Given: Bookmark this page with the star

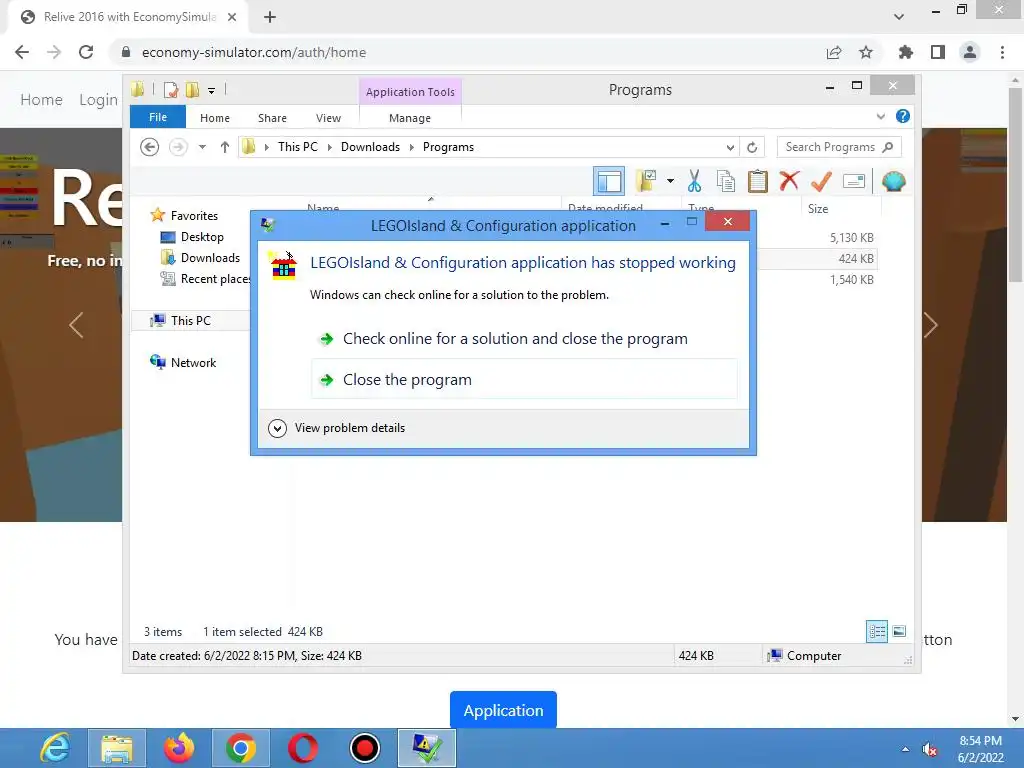Looking at the screenshot, I should (x=866, y=52).
